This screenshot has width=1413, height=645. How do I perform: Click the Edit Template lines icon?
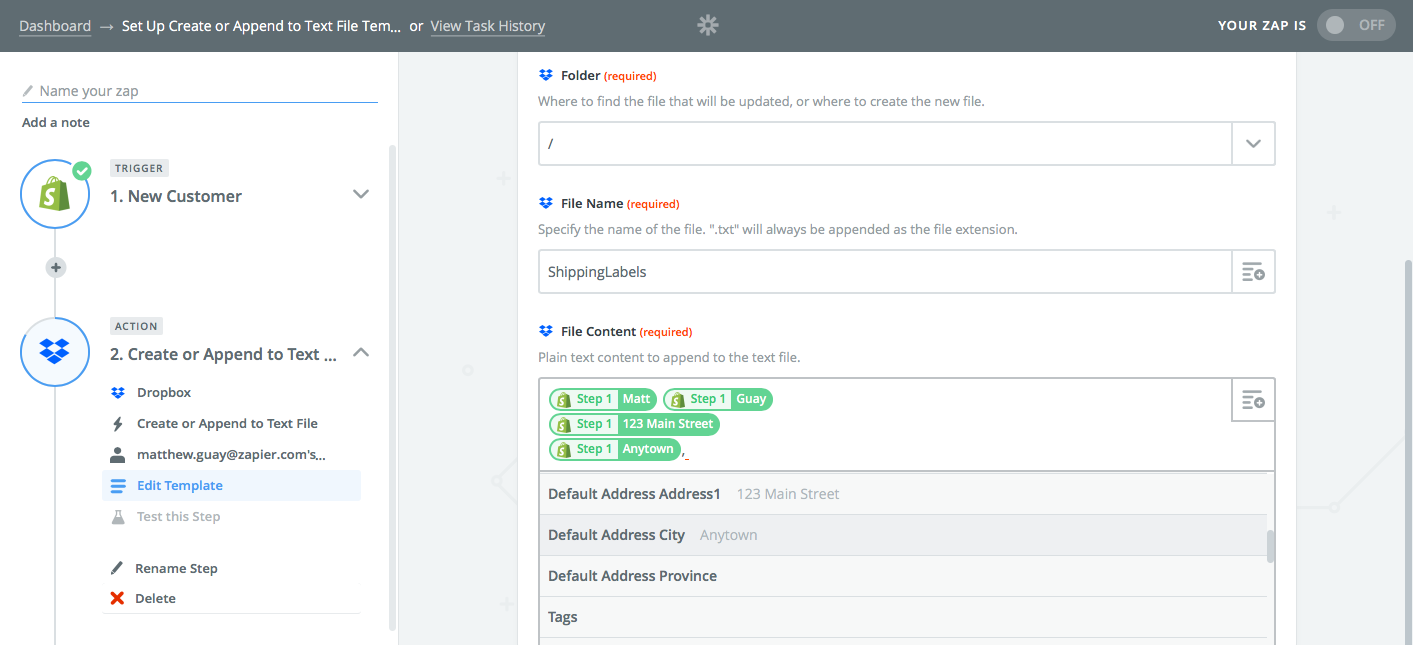(x=118, y=486)
